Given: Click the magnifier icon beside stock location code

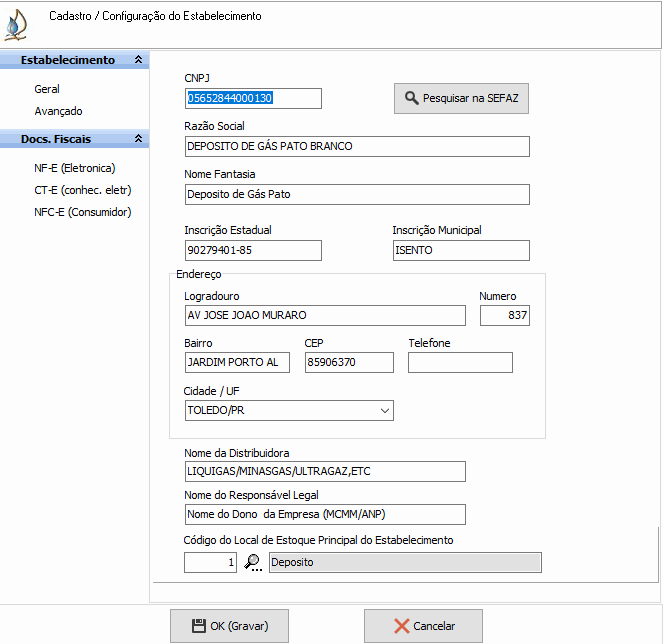Looking at the screenshot, I should 253,562.
